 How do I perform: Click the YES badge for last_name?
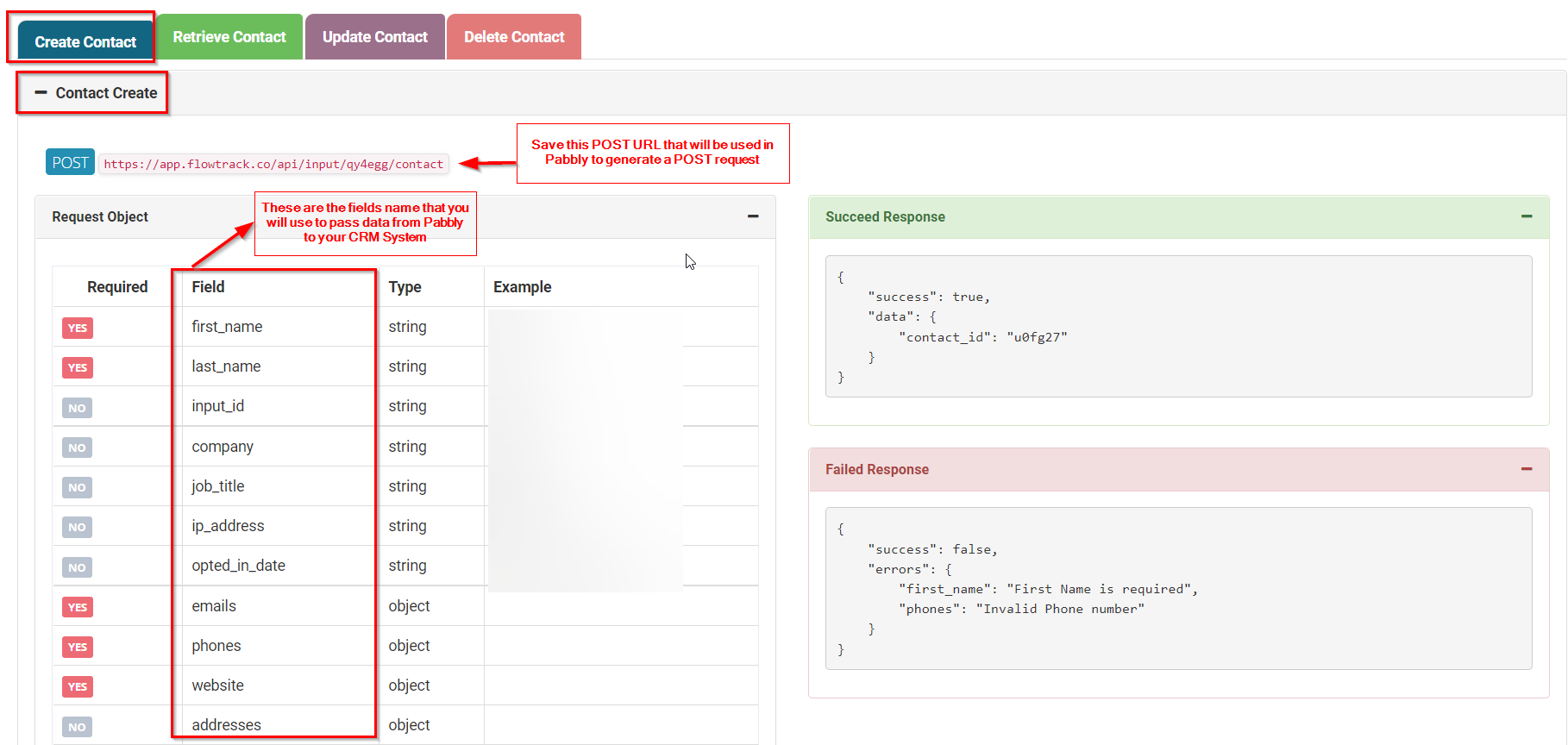point(77,367)
